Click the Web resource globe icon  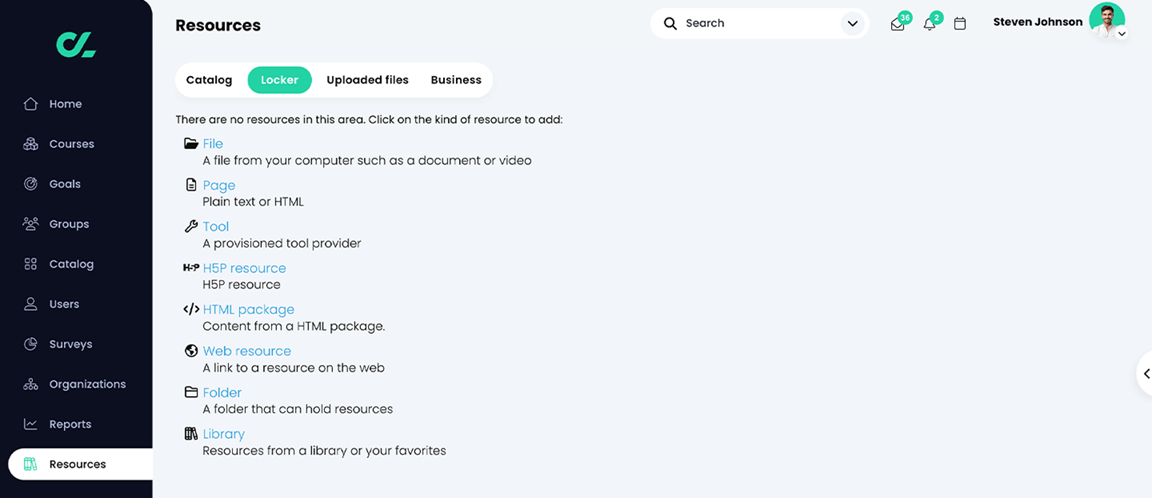click(191, 351)
